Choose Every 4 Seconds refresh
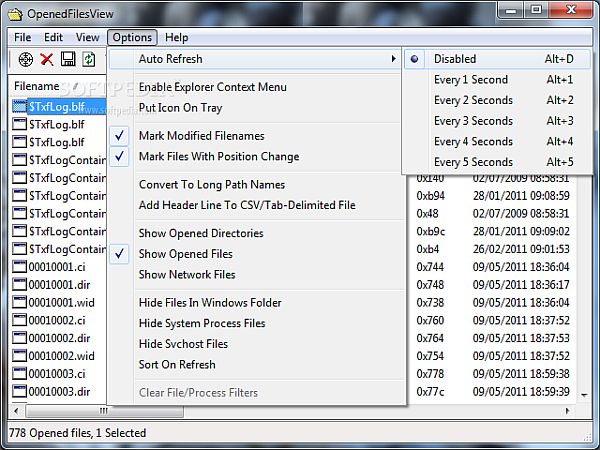 (497, 142)
